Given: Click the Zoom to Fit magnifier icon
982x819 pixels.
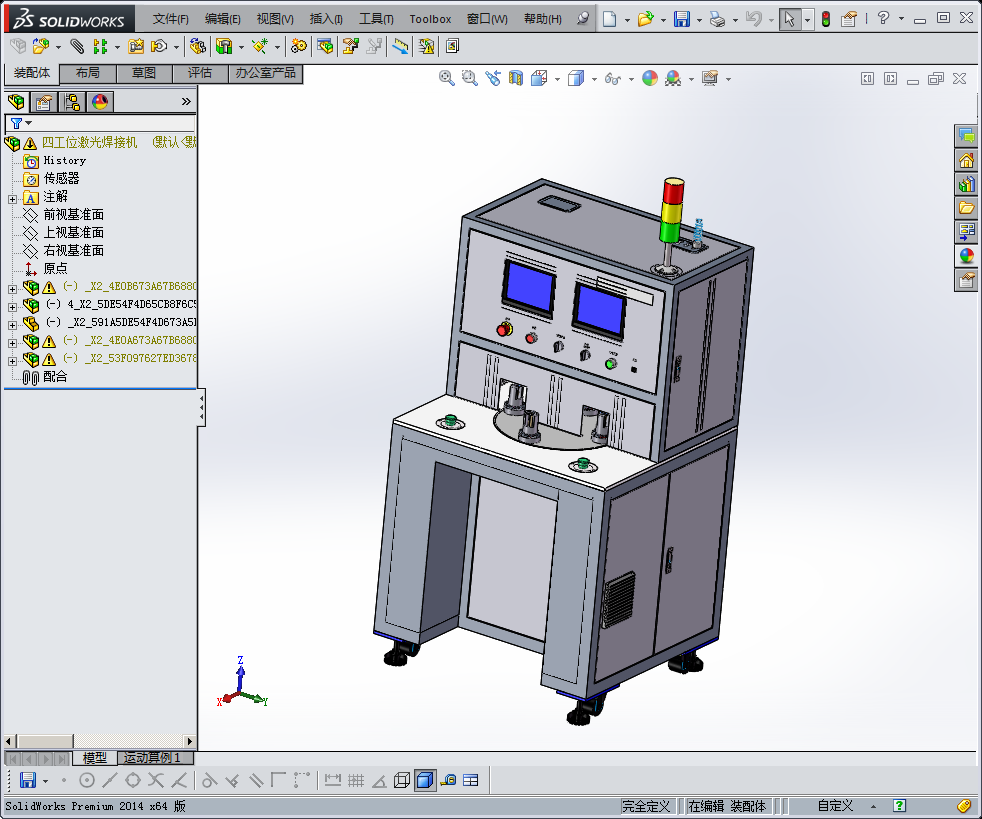Looking at the screenshot, I should click(x=447, y=78).
